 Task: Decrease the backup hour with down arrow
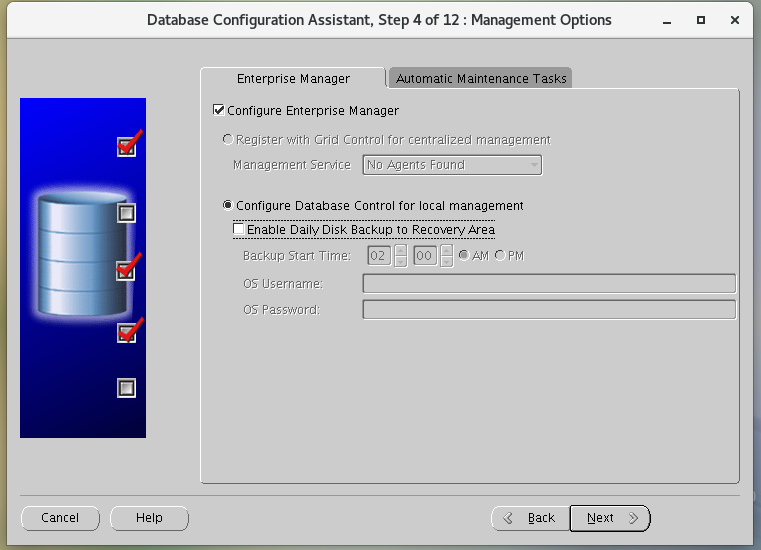[x=400, y=262]
